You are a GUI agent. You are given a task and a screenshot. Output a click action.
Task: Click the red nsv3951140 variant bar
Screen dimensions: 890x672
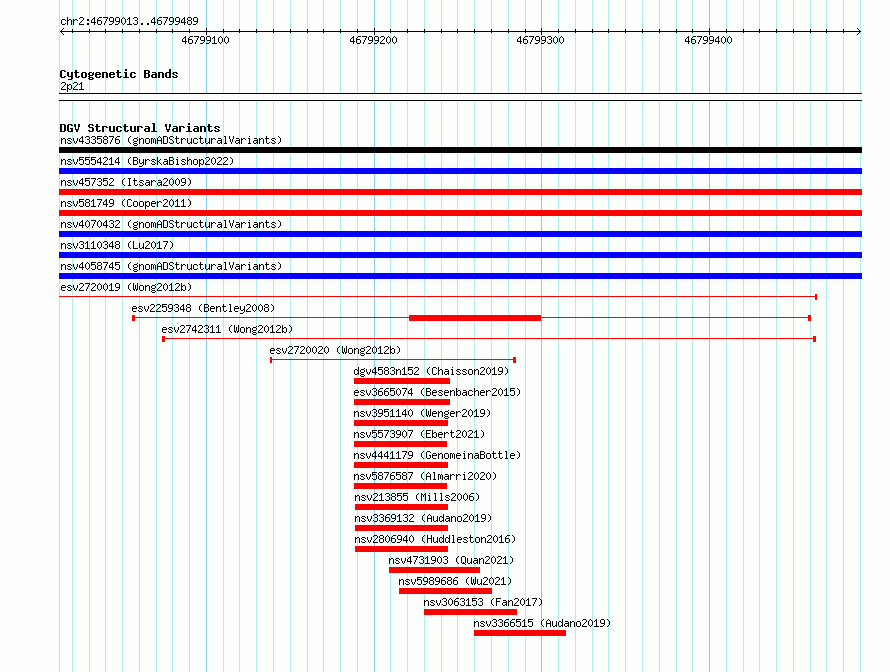(401, 423)
